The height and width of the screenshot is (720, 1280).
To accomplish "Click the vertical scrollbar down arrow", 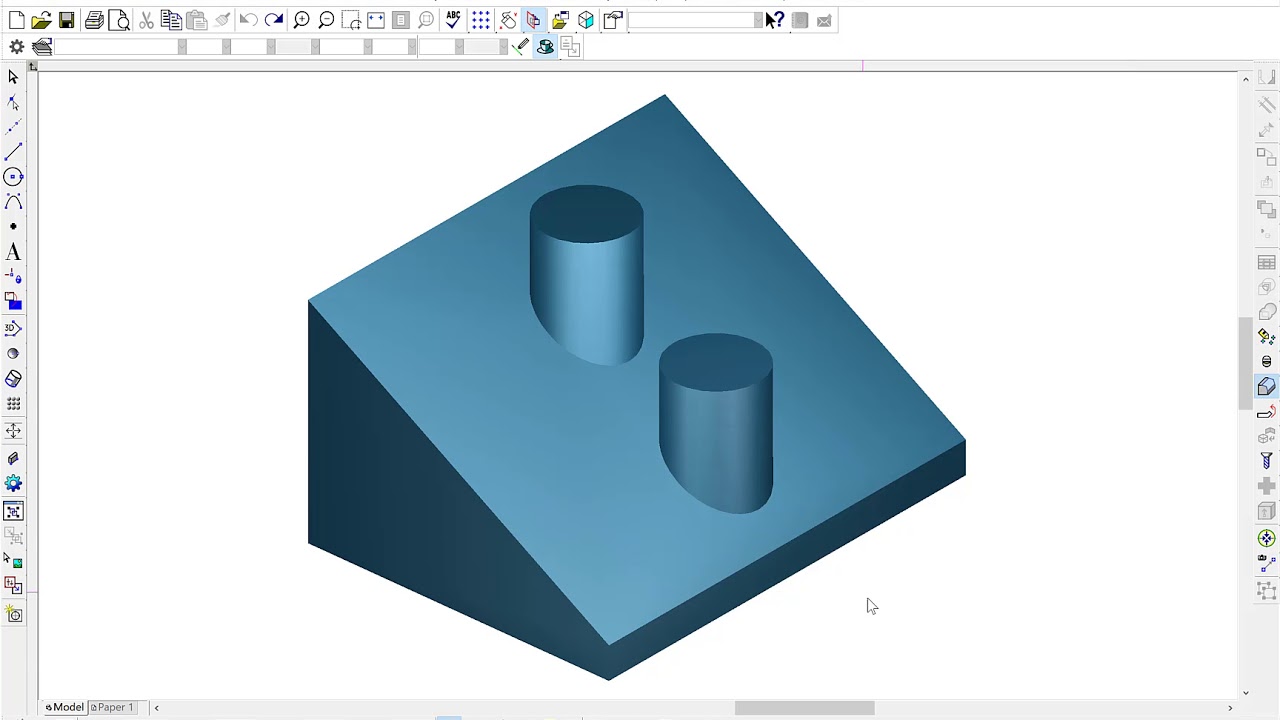I will pos(1245,692).
